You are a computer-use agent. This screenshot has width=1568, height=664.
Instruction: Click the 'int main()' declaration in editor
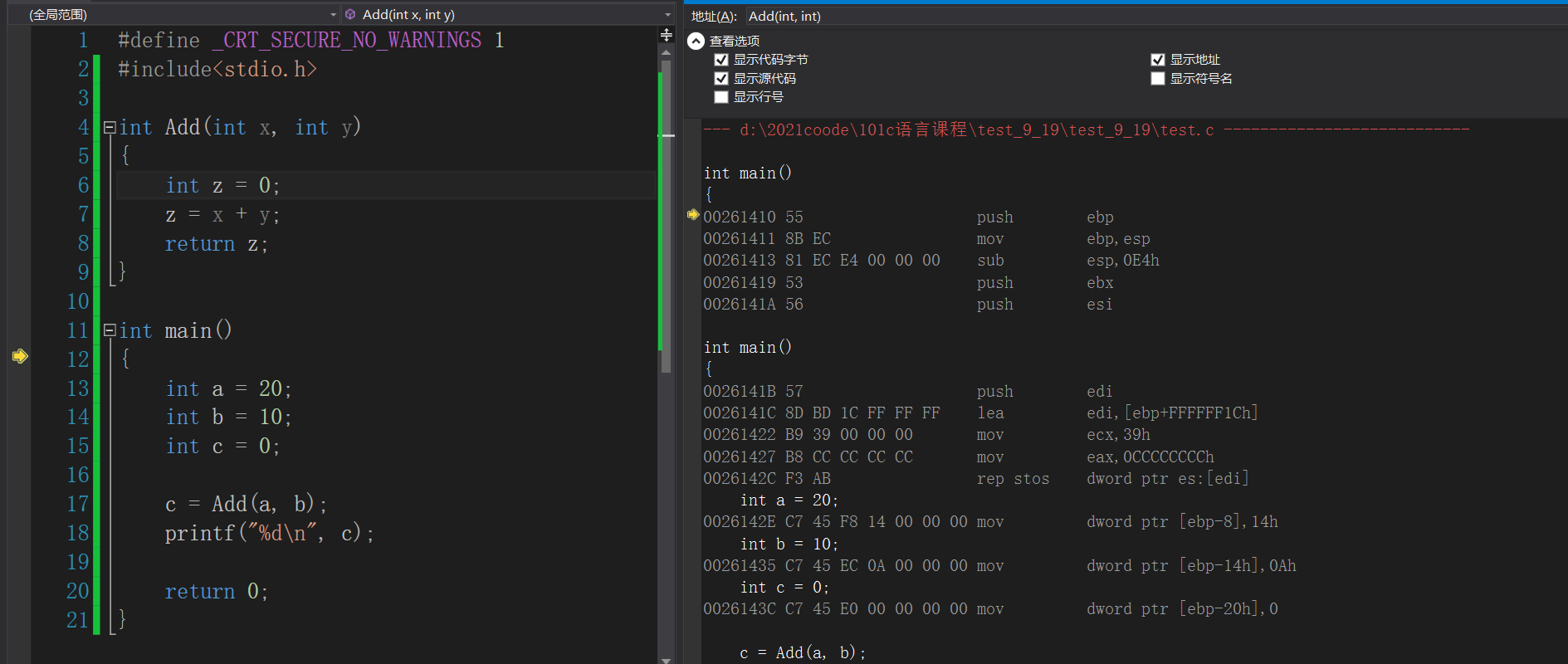(x=175, y=330)
